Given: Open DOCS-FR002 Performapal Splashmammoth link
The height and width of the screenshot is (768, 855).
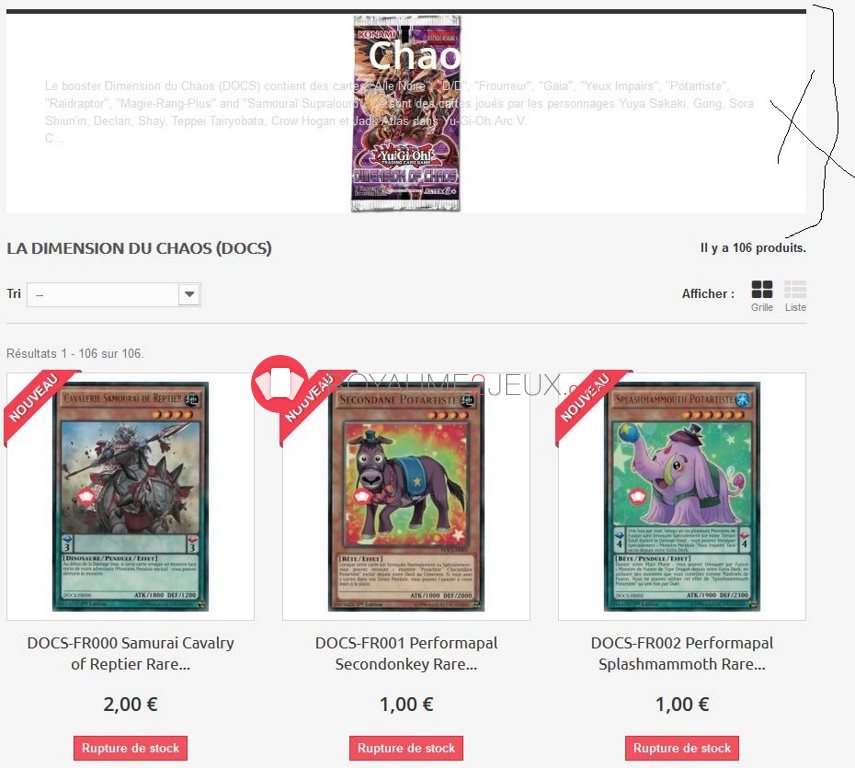Looking at the screenshot, I should (682, 653).
